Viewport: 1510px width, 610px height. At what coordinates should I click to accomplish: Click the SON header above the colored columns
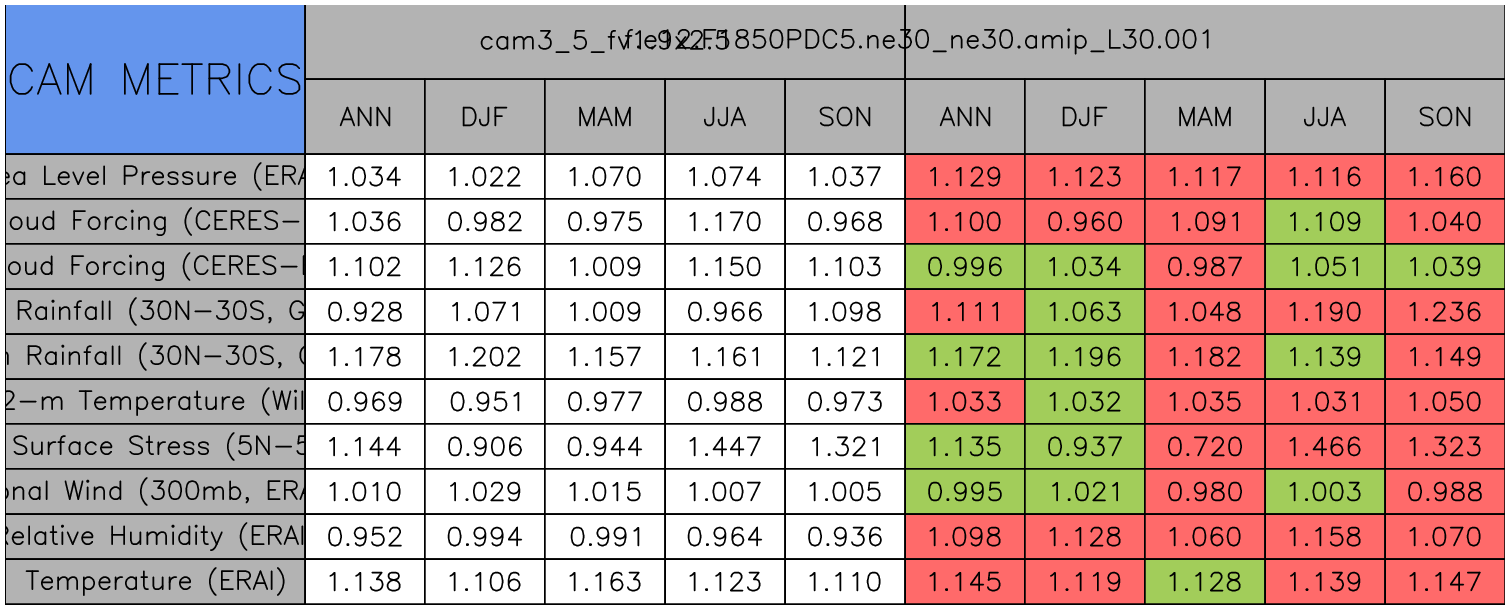(1444, 117)
